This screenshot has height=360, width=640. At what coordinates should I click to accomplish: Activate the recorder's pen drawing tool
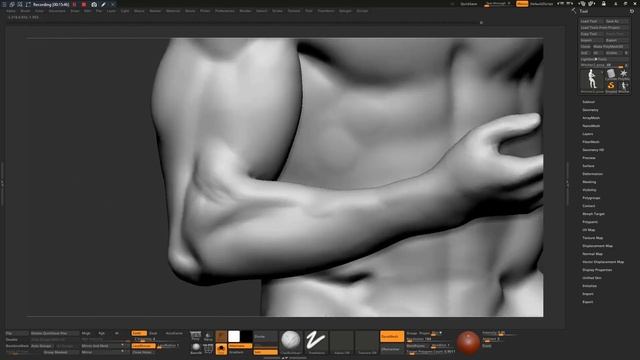(104, 4)
